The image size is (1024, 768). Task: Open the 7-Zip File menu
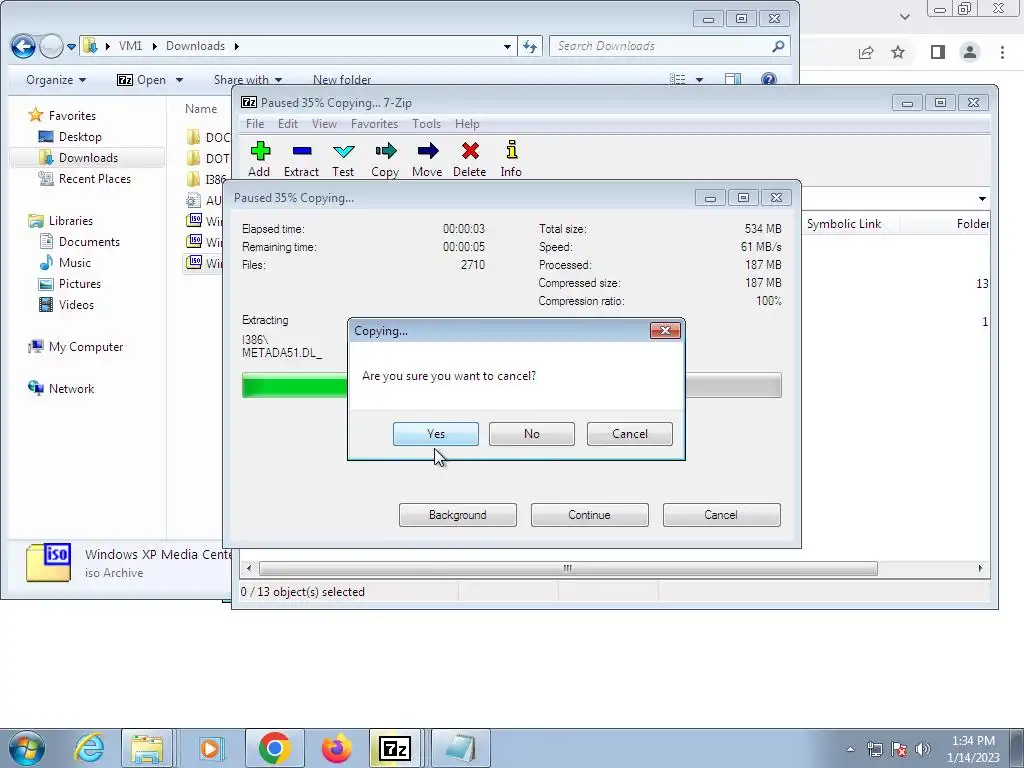tap(255, 123)
